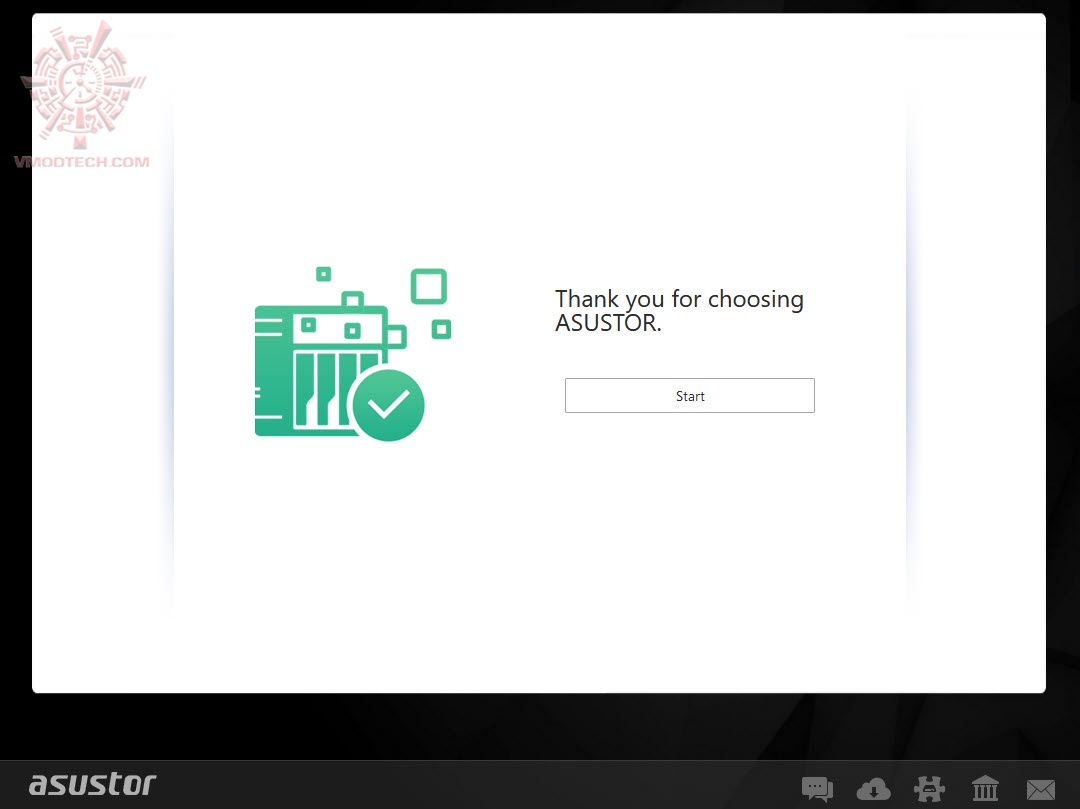Click the Start button

689,395
